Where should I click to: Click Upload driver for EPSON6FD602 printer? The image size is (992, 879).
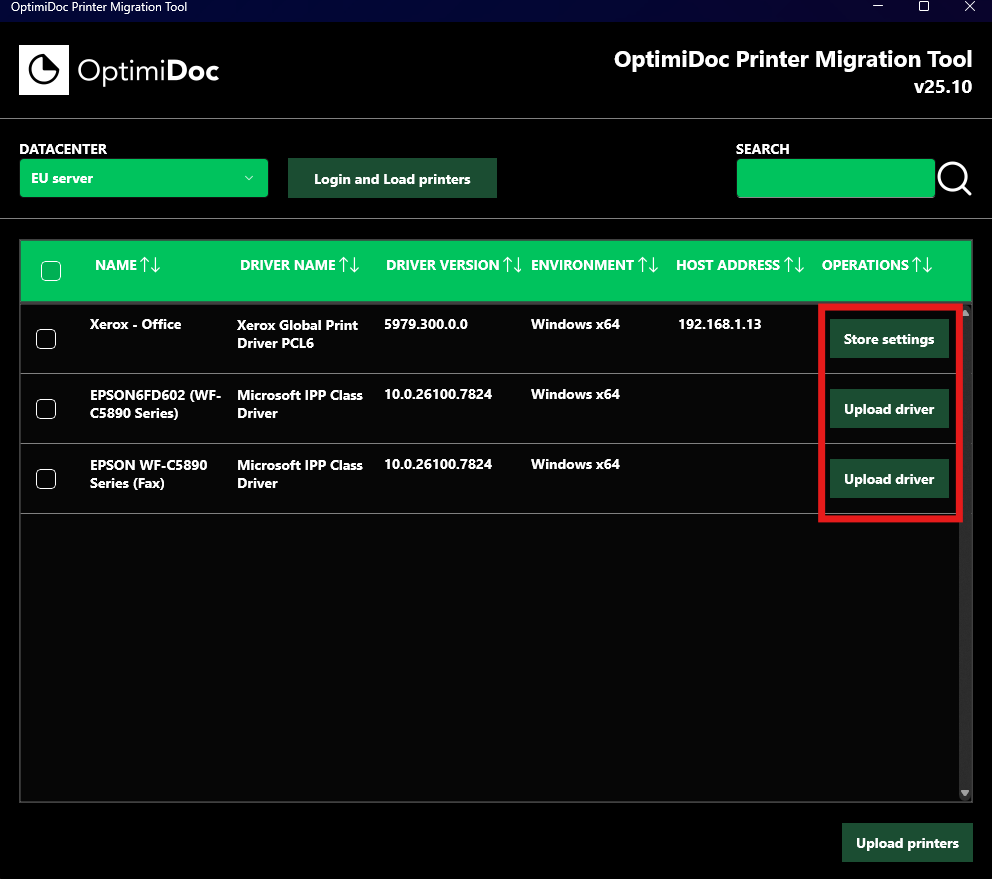coord(889,409)
